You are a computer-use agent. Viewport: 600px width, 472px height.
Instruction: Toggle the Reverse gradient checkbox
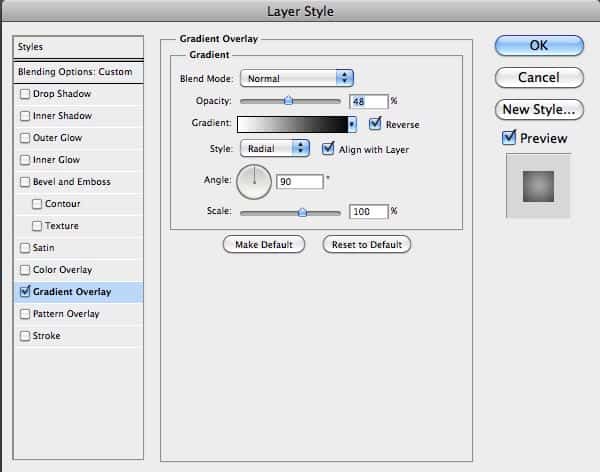click(x=375, y=124)
